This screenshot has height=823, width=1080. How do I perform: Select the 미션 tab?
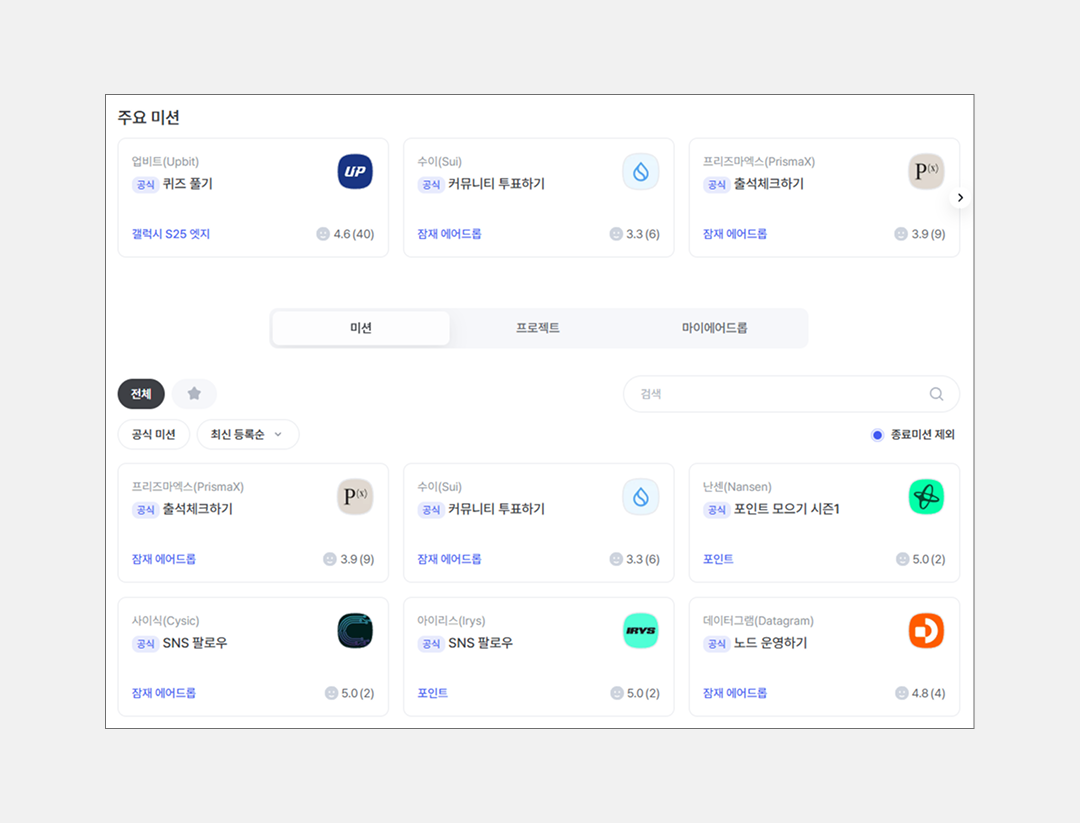pyautogui.click(x=361, y=328)
